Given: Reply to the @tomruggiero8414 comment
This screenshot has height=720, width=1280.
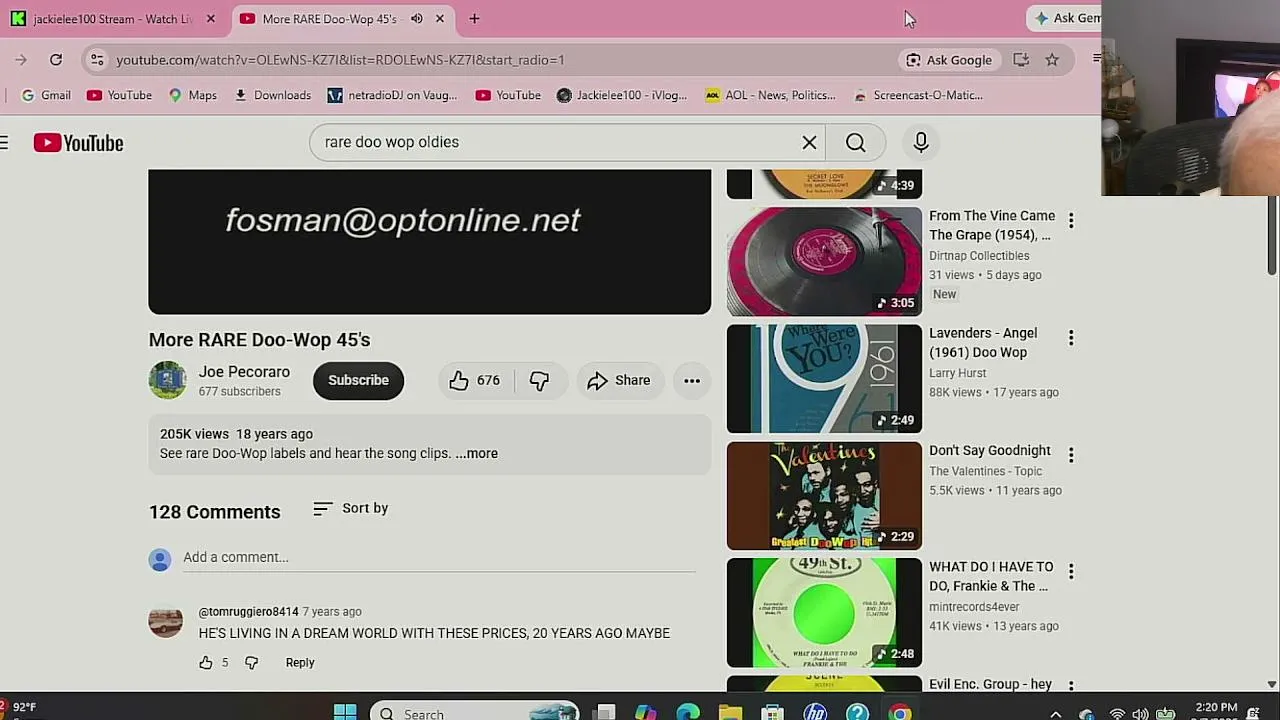Looking at the screenshot, I should (x=300, y=662).
